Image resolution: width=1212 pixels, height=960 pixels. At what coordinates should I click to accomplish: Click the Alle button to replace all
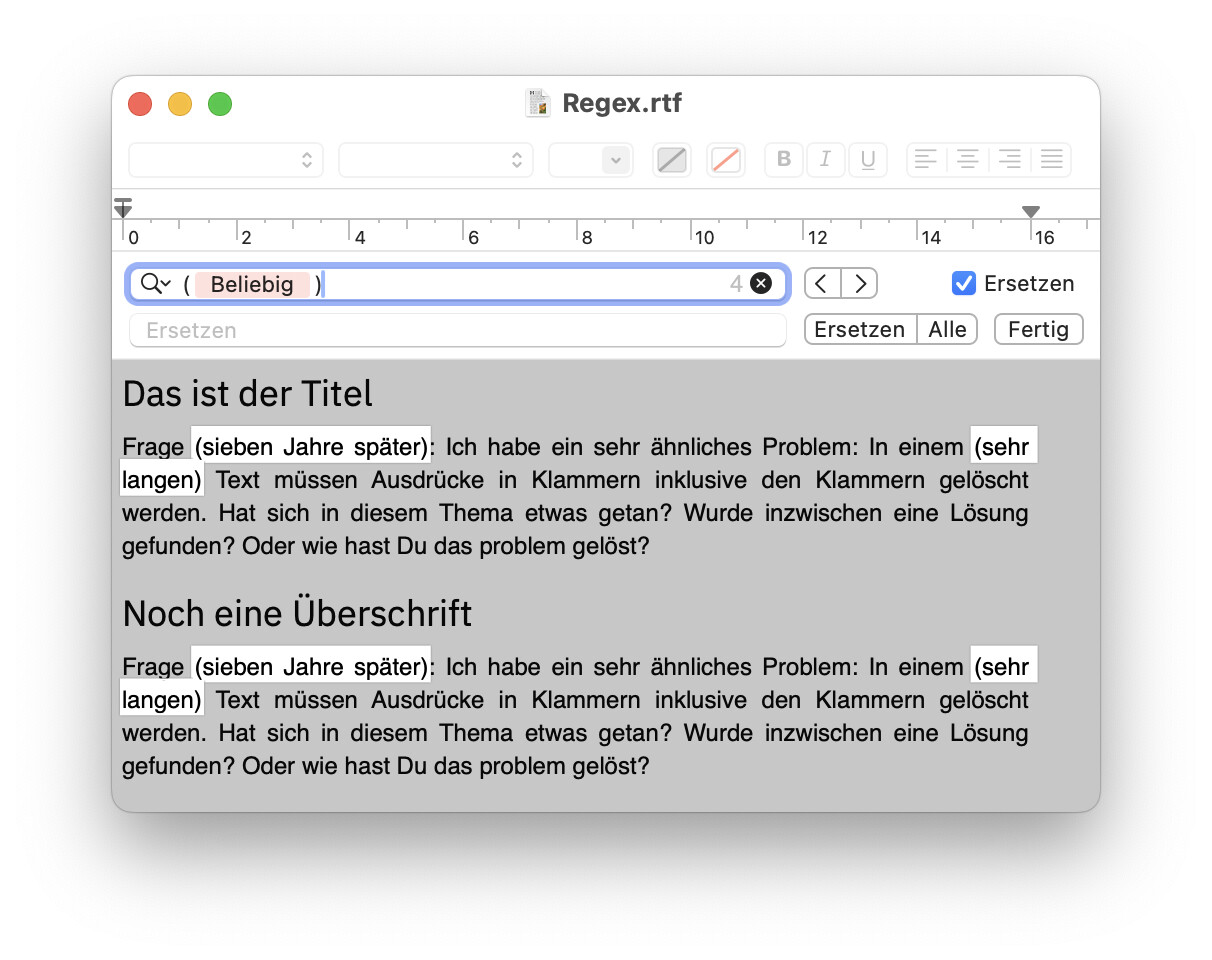pyautogui.click(x=947, y=330)
